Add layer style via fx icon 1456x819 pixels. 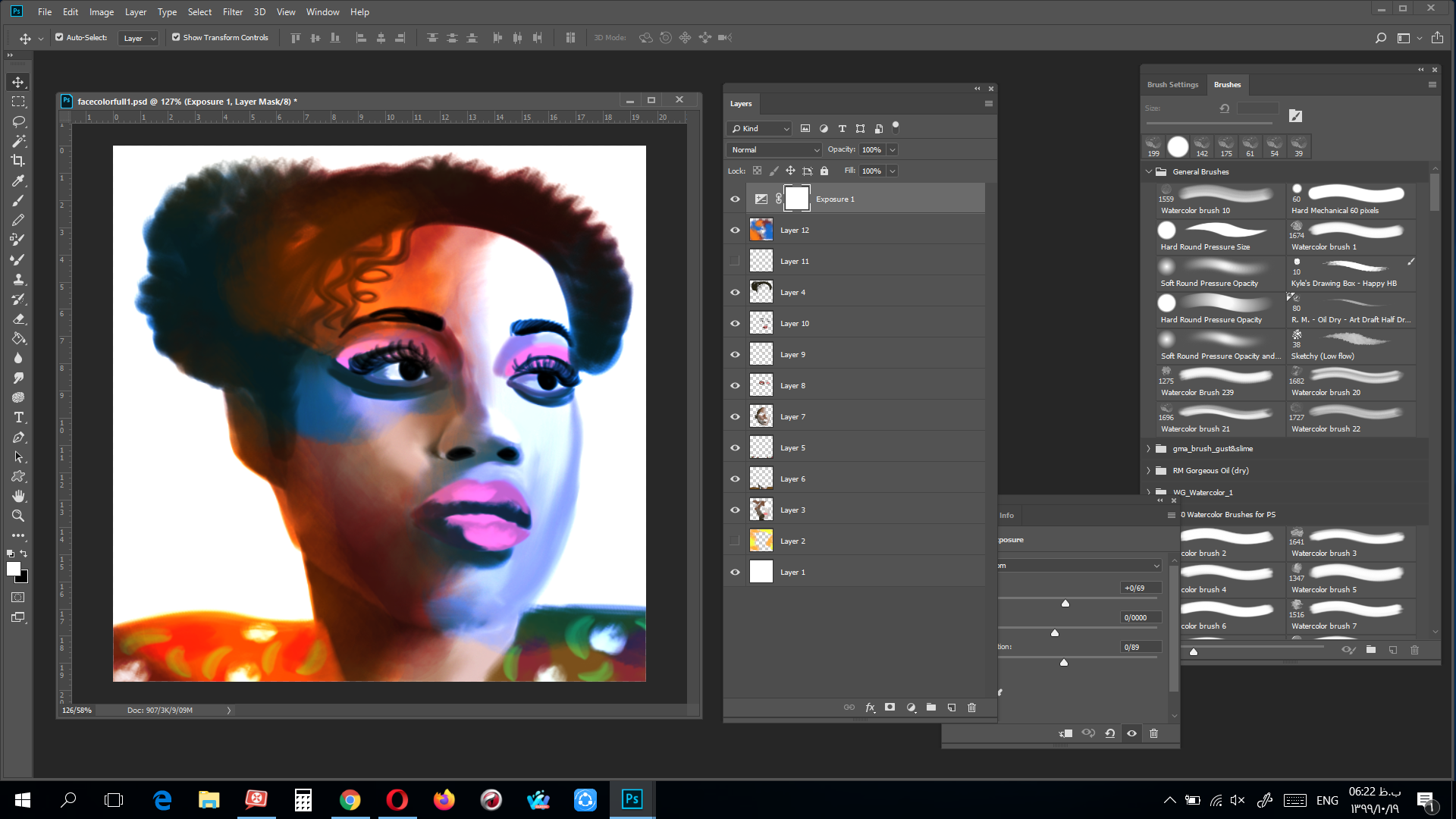pos(870,708)
